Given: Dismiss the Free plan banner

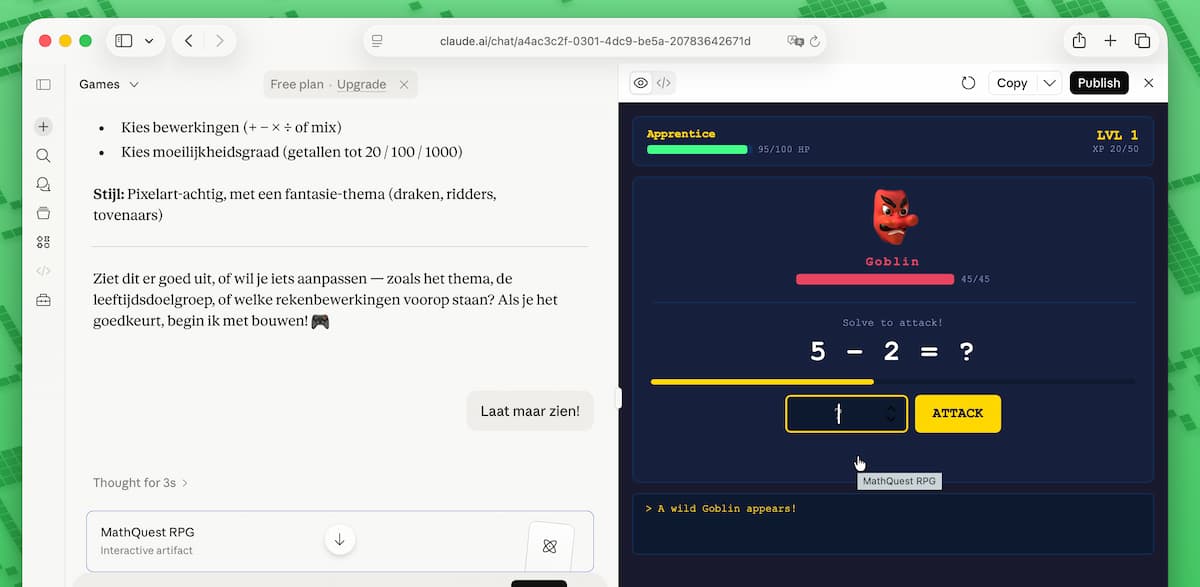Looking at the screenshot, I should pyautogui.click(x=404, y=85).
